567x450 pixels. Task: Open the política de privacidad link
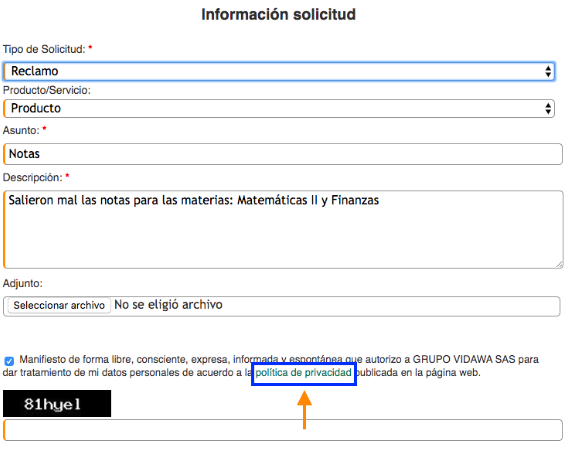point(303,373)
